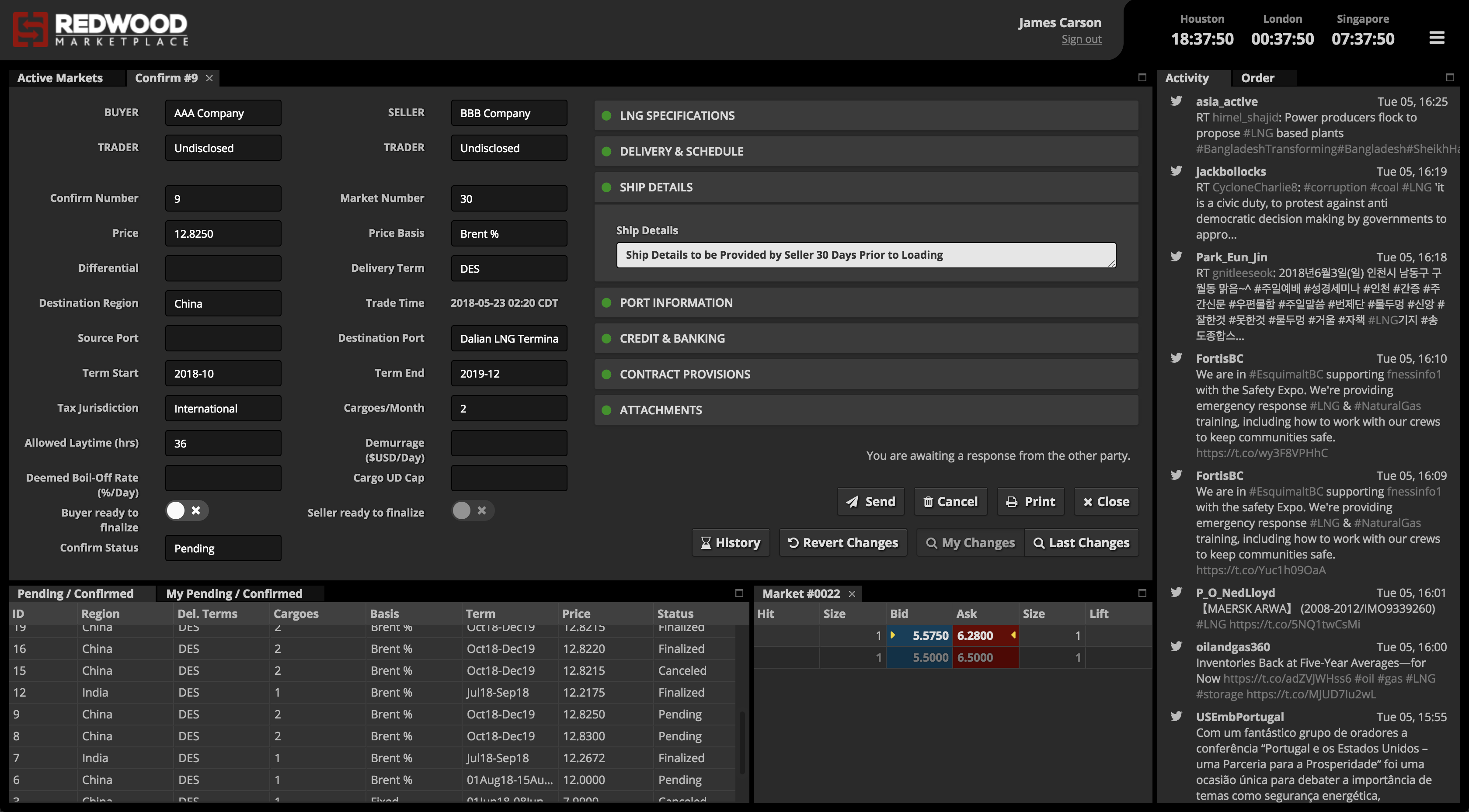Click the Cancel button

point(950,502)
